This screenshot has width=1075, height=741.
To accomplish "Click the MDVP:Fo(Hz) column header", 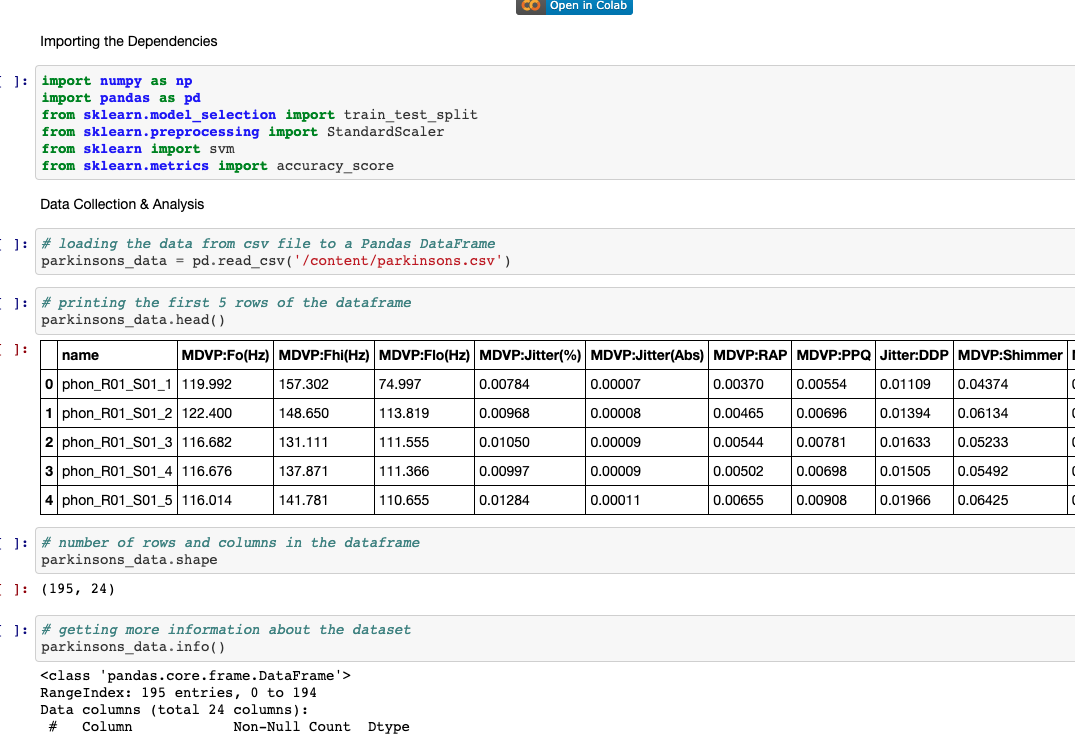I will point(226,355).
